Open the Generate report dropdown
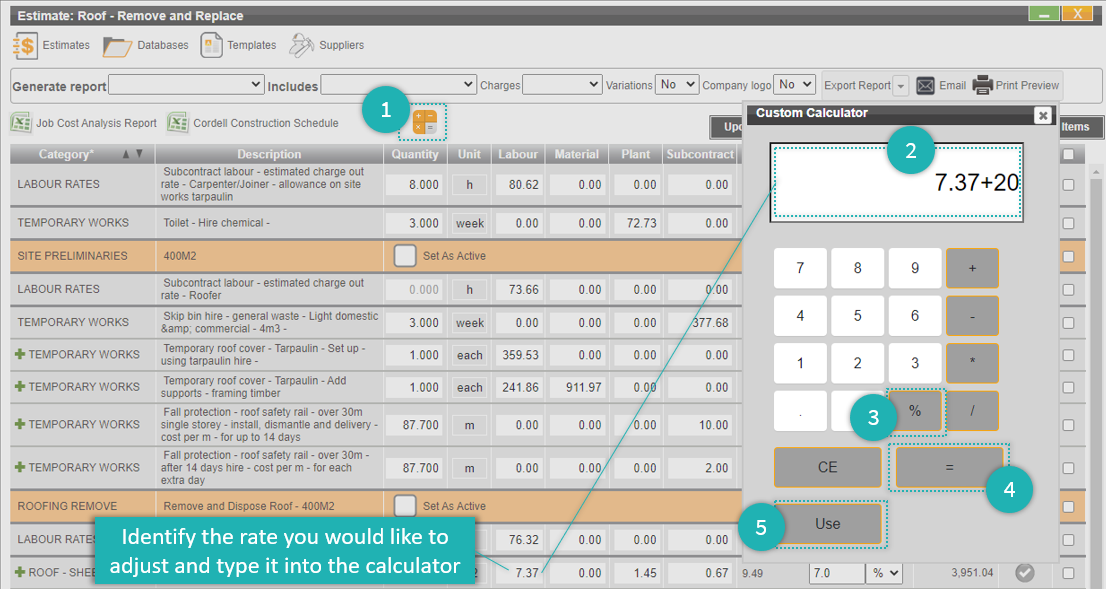Screen dimensions: 1106x589 (186, 85)
